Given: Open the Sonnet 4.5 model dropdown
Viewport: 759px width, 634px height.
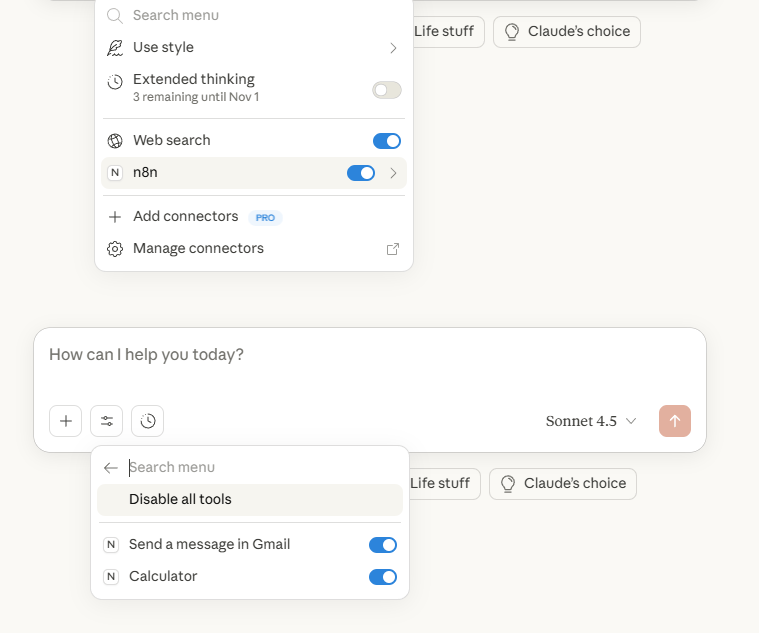Looking at the screenshot, I should [591, 421].
